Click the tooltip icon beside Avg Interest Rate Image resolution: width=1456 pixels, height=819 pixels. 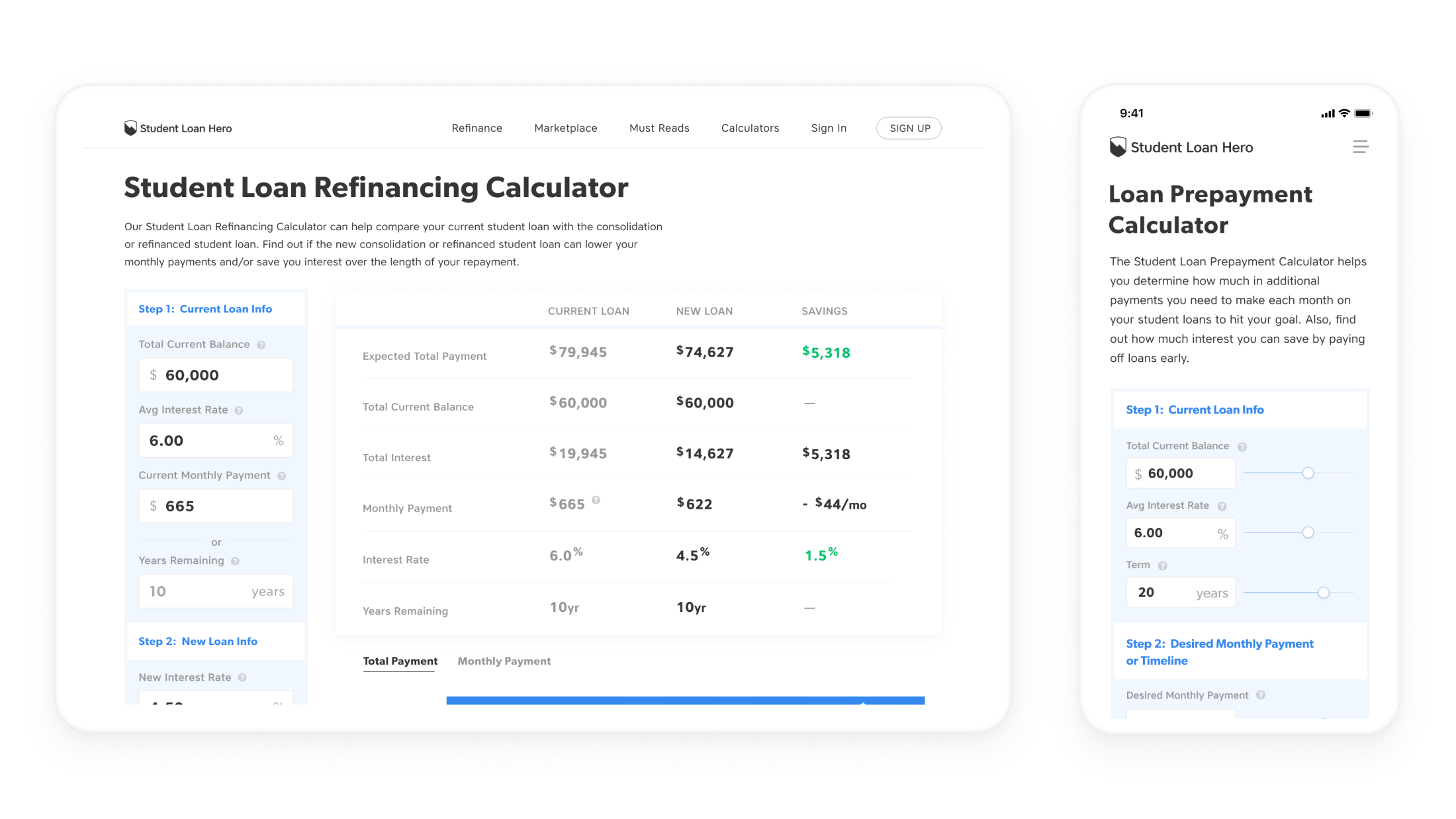click(x=240, y=409)
